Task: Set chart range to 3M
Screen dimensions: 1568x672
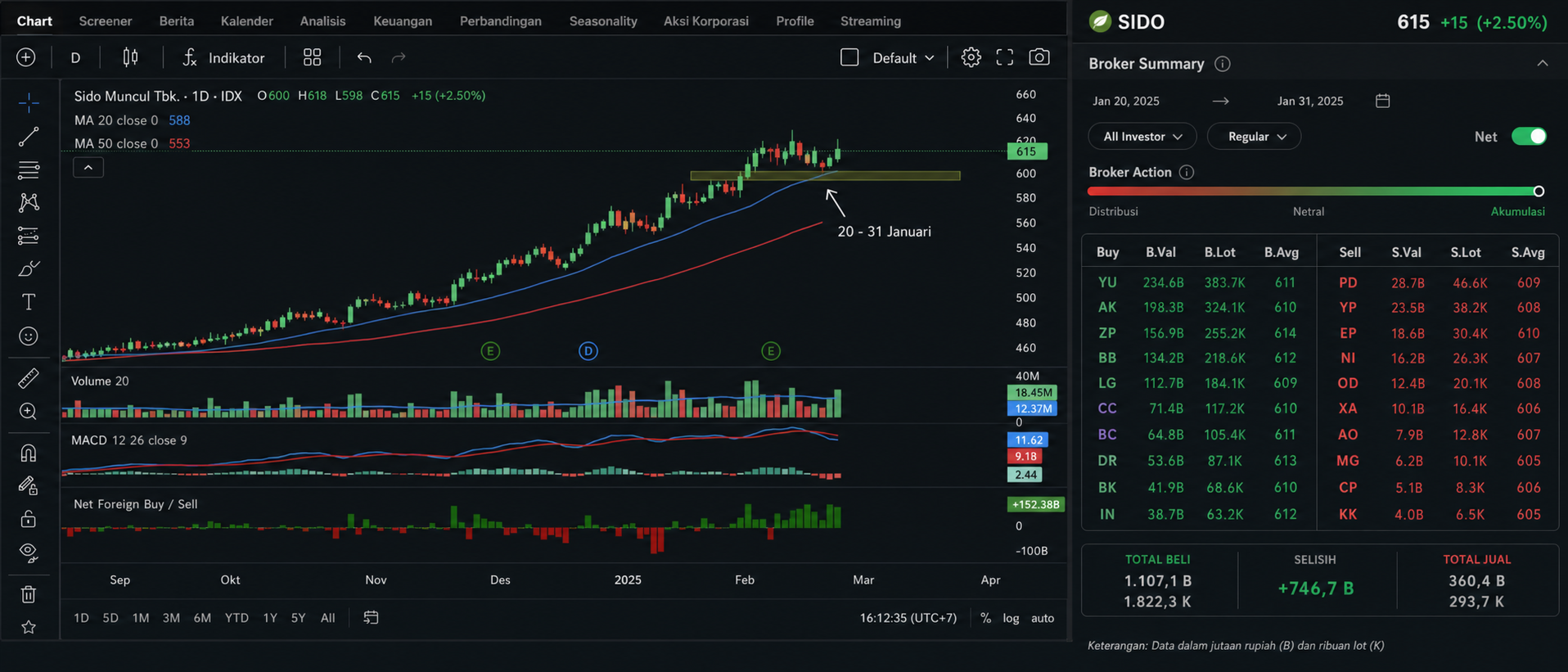Action: (171, 618)
